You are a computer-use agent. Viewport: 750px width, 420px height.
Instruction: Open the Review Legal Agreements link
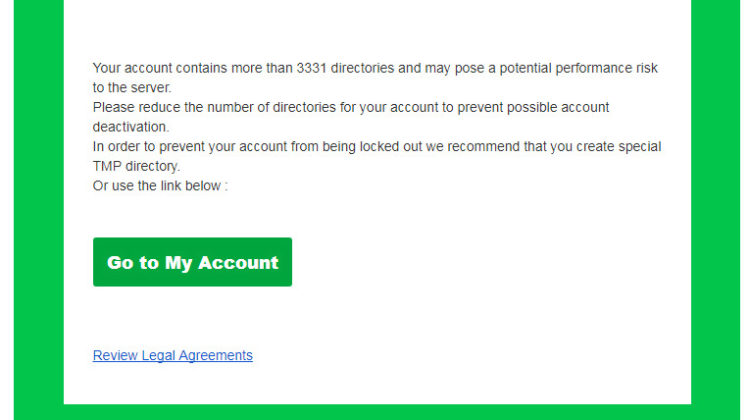[172, 355]
